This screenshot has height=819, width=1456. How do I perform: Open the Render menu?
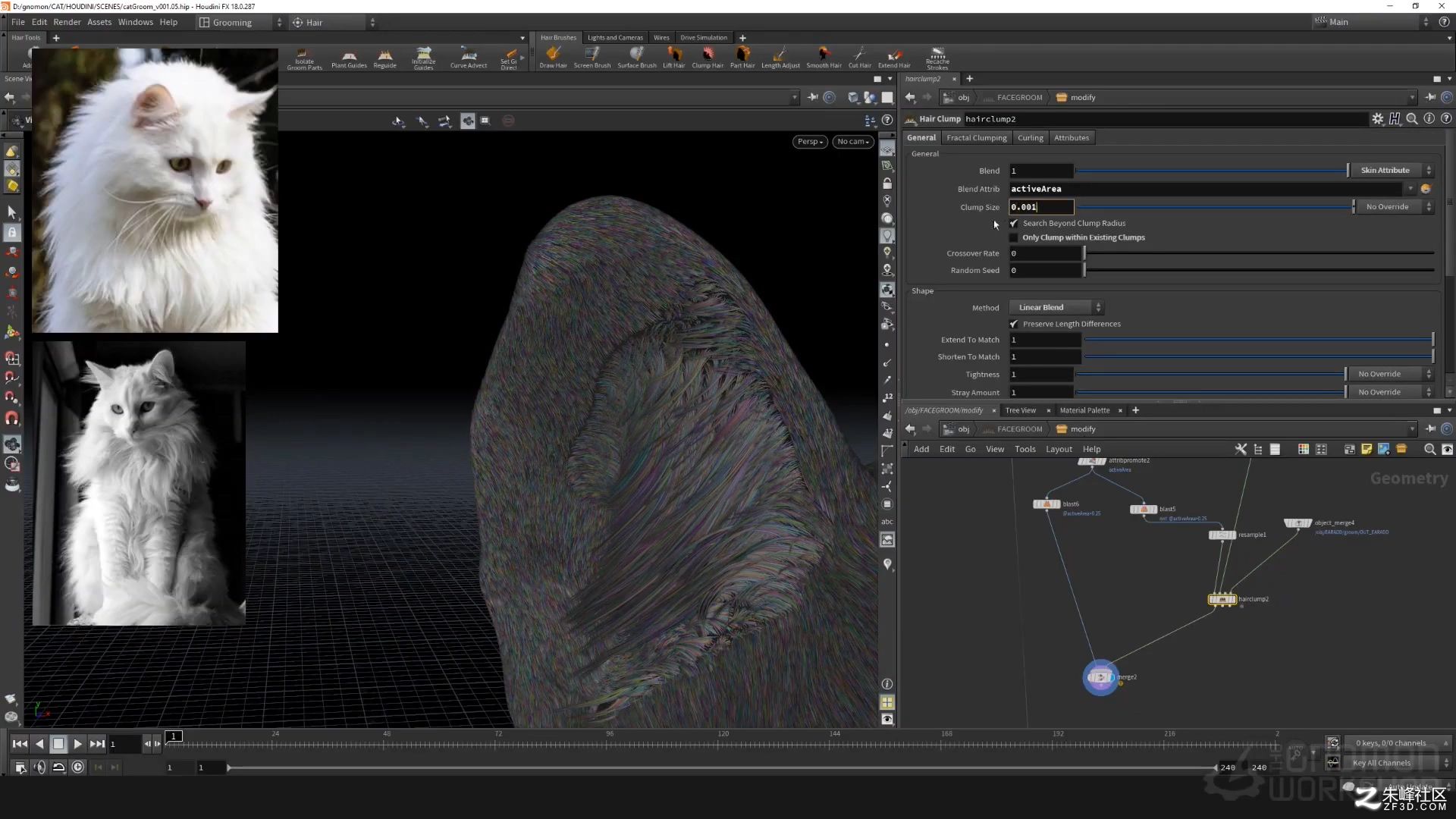[67, 23]
